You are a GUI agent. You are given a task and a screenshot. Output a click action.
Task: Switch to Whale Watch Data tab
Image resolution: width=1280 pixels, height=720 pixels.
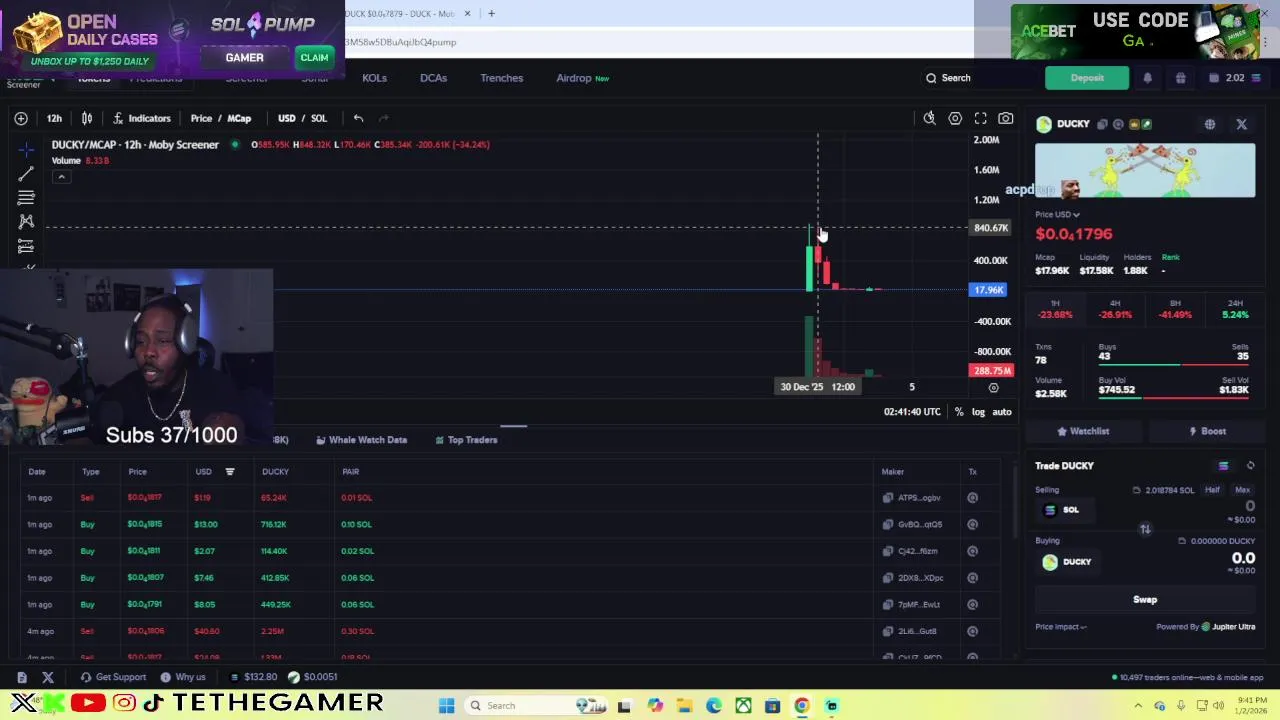[361, 440]
